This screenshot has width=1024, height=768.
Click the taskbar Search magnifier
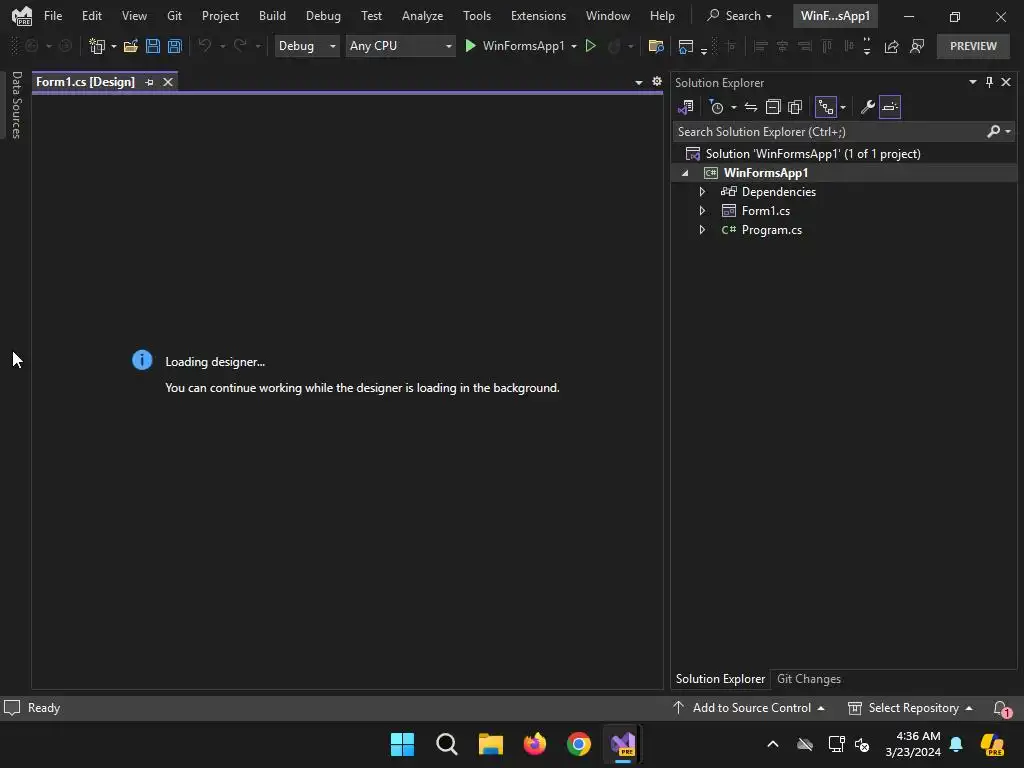pos(447,744)
